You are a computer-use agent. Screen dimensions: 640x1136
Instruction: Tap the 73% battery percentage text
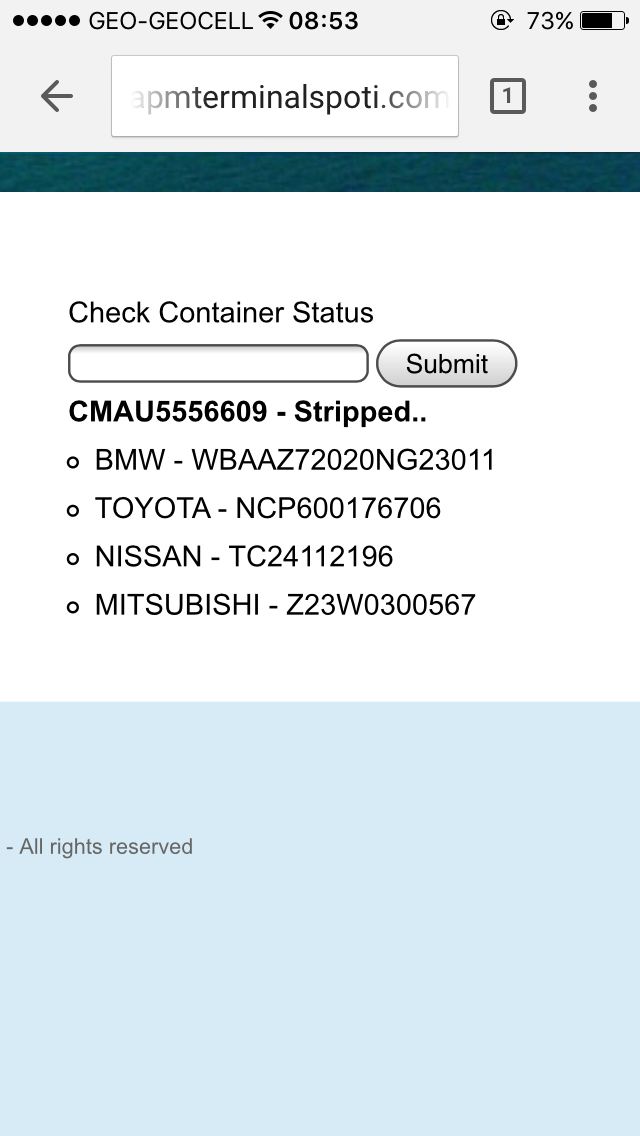click(x=549, y=21)
